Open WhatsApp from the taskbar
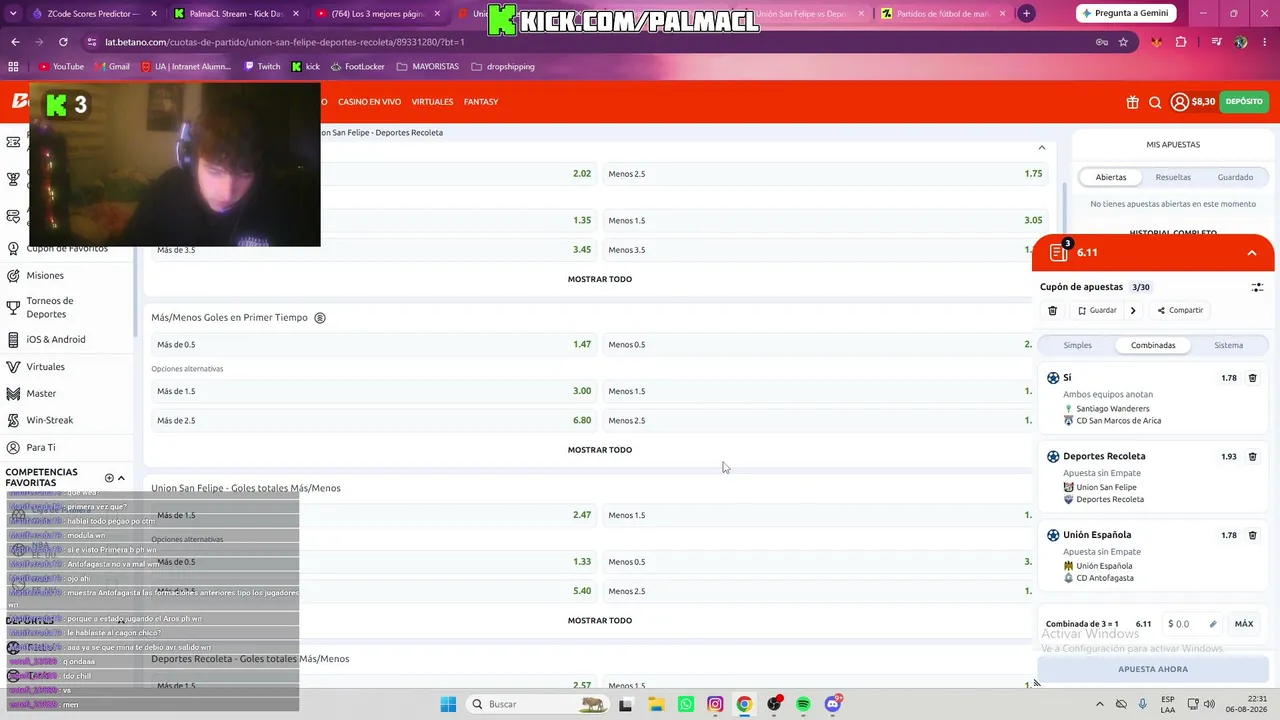This screenshot has width=1280, height=720. click(685, 704)
